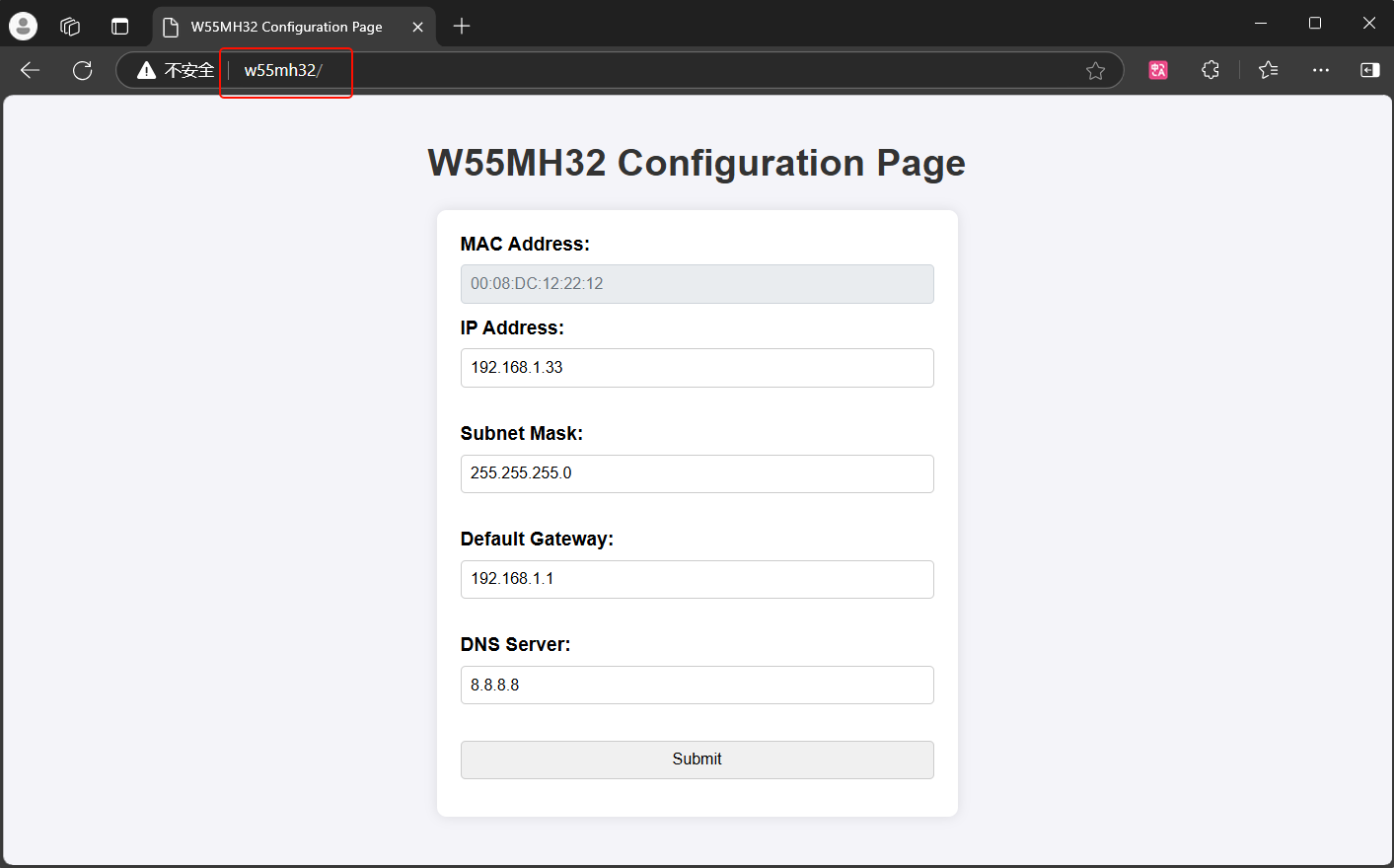
Task: Open a new tab with plus button
Action: (x=462, y=27)
